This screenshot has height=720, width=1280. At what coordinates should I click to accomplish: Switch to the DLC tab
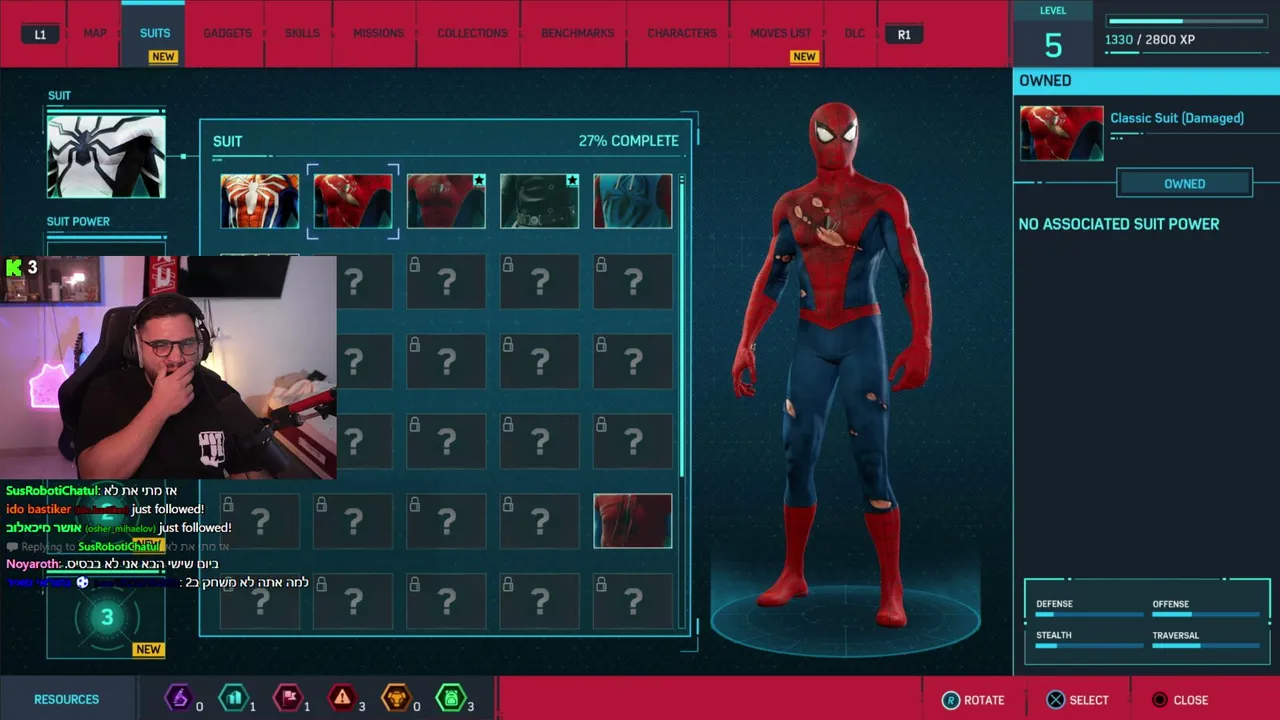[854, 33]
